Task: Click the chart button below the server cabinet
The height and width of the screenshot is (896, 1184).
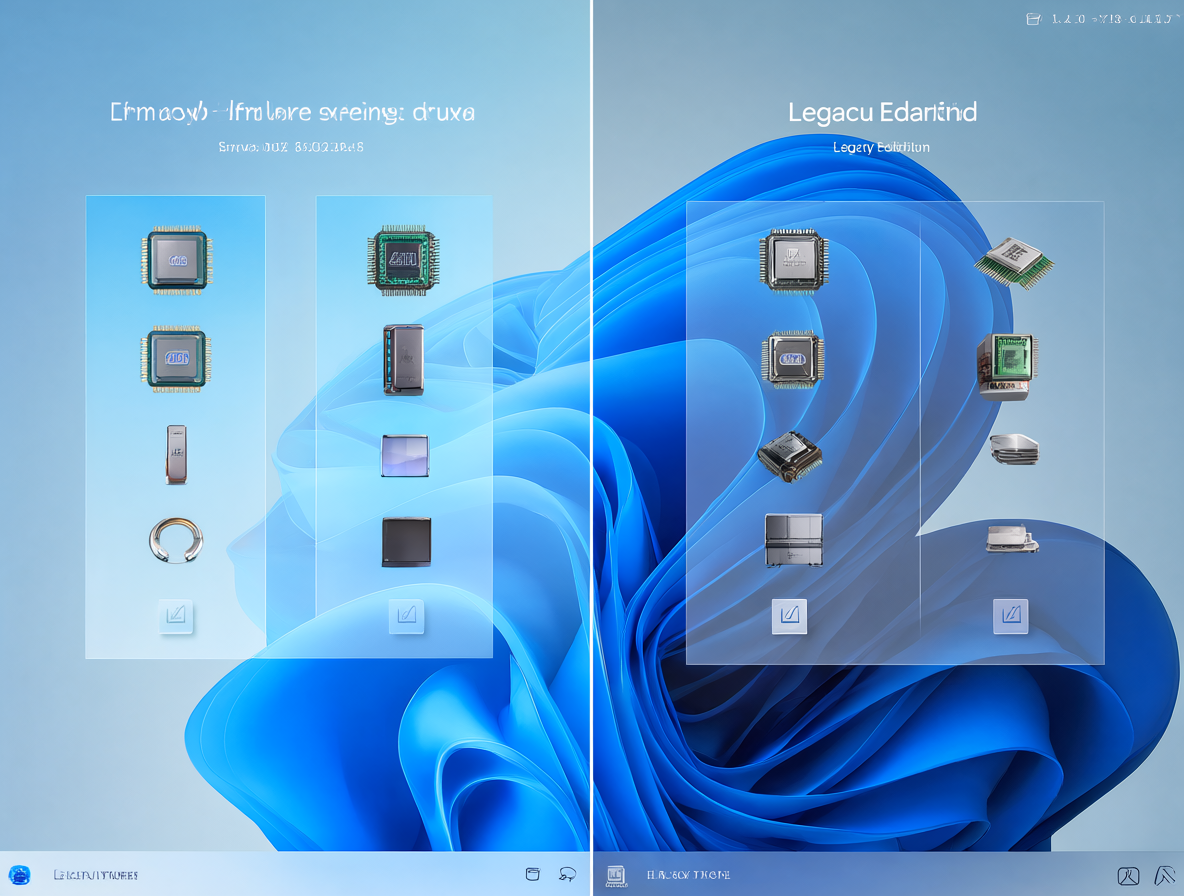Action: tap(789, 616)
